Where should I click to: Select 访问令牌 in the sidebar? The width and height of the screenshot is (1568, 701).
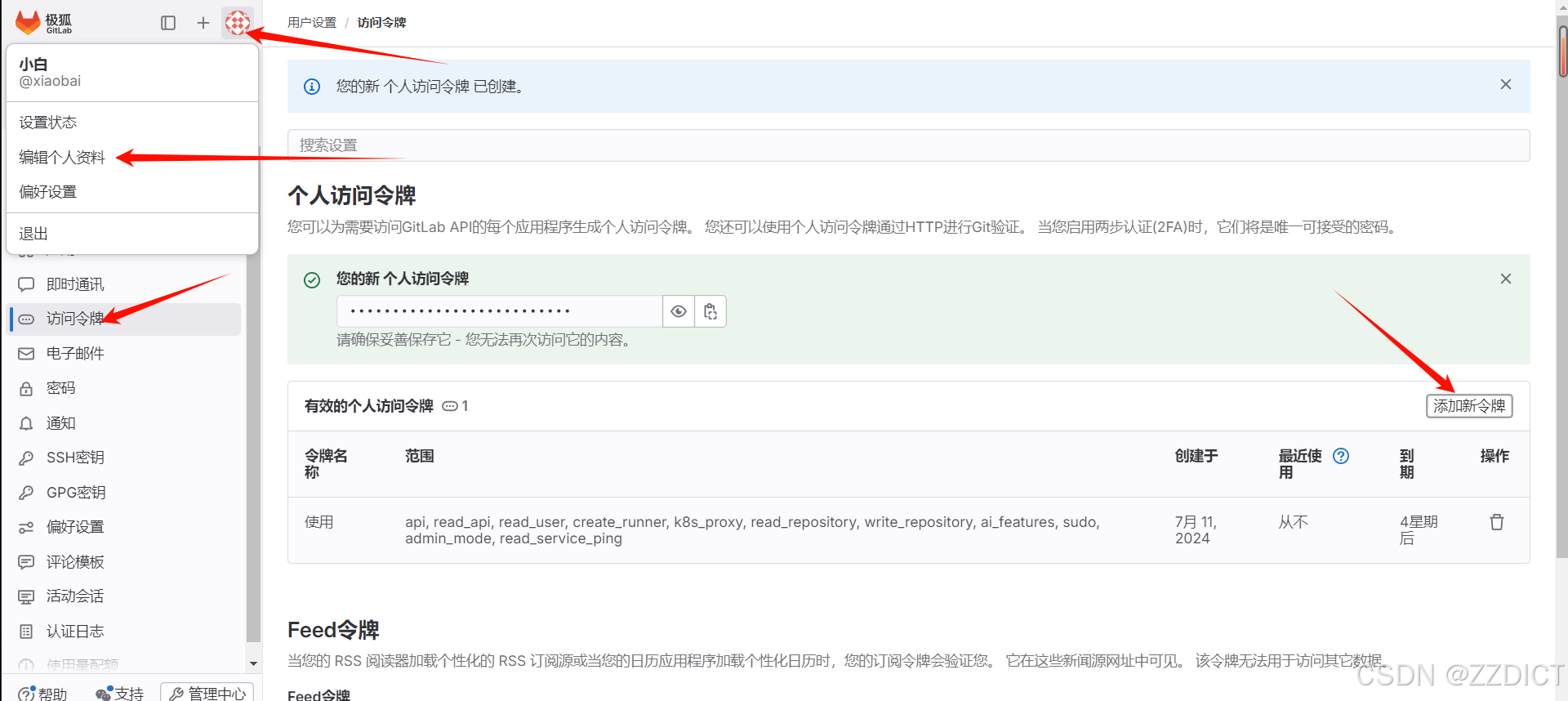click(x=126, y=319)
